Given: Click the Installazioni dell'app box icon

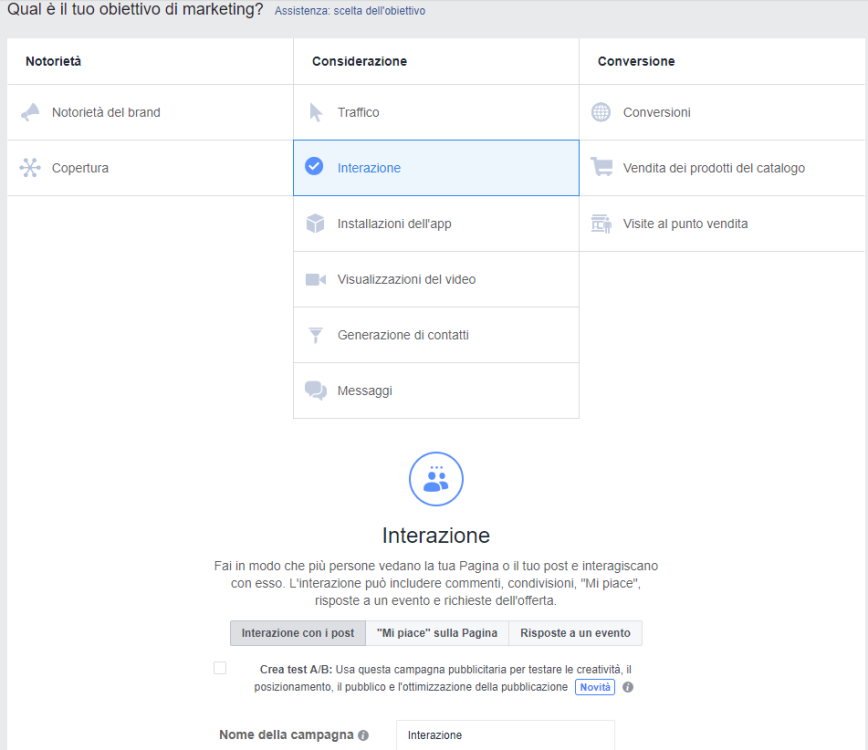Looking at the screenshot, I should [315, 223].
